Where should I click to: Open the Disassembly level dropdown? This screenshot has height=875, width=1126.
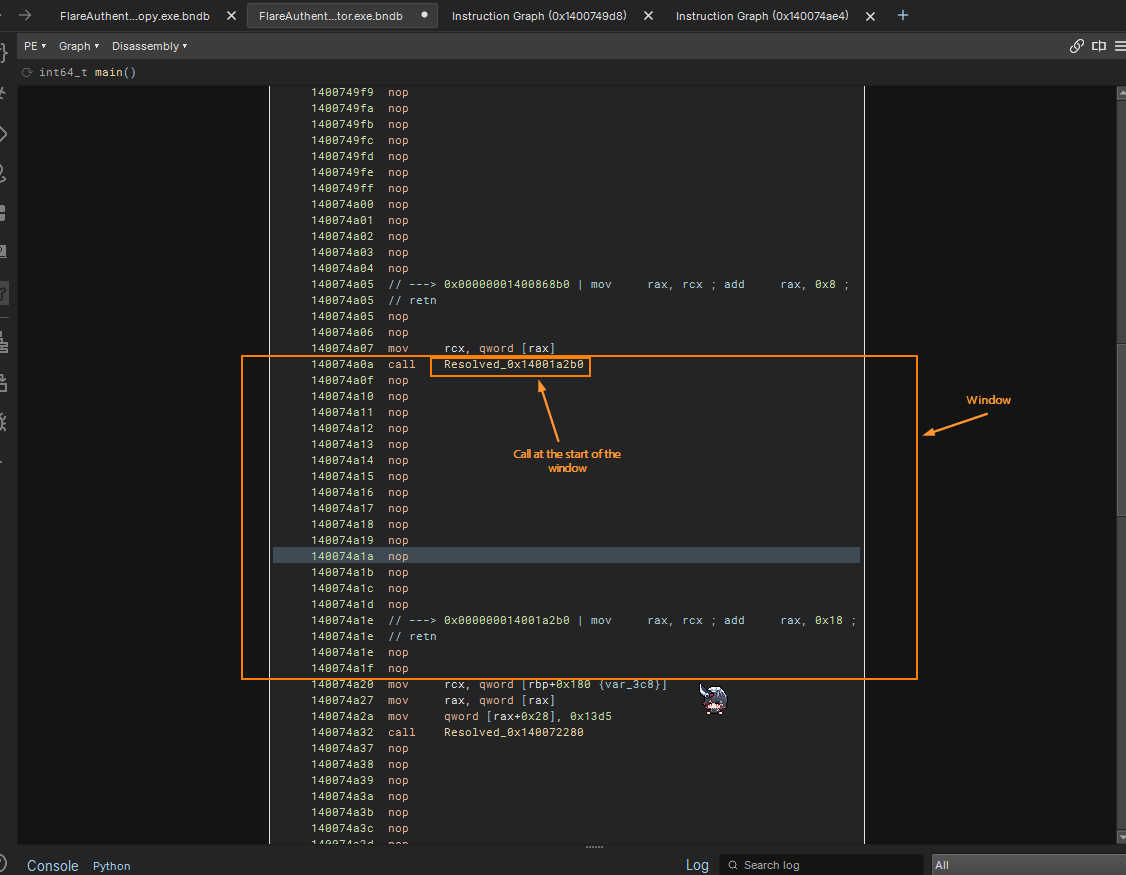click(x=149, y=46)
